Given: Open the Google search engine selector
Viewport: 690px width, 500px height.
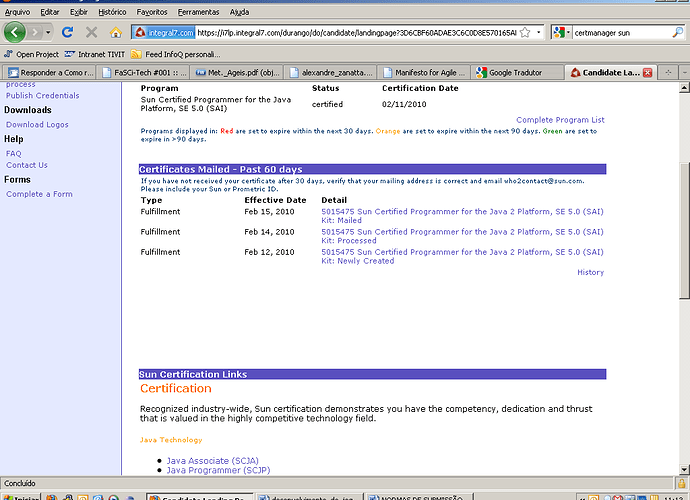Looking at the screenshot, I should click(x=562, y=32).
